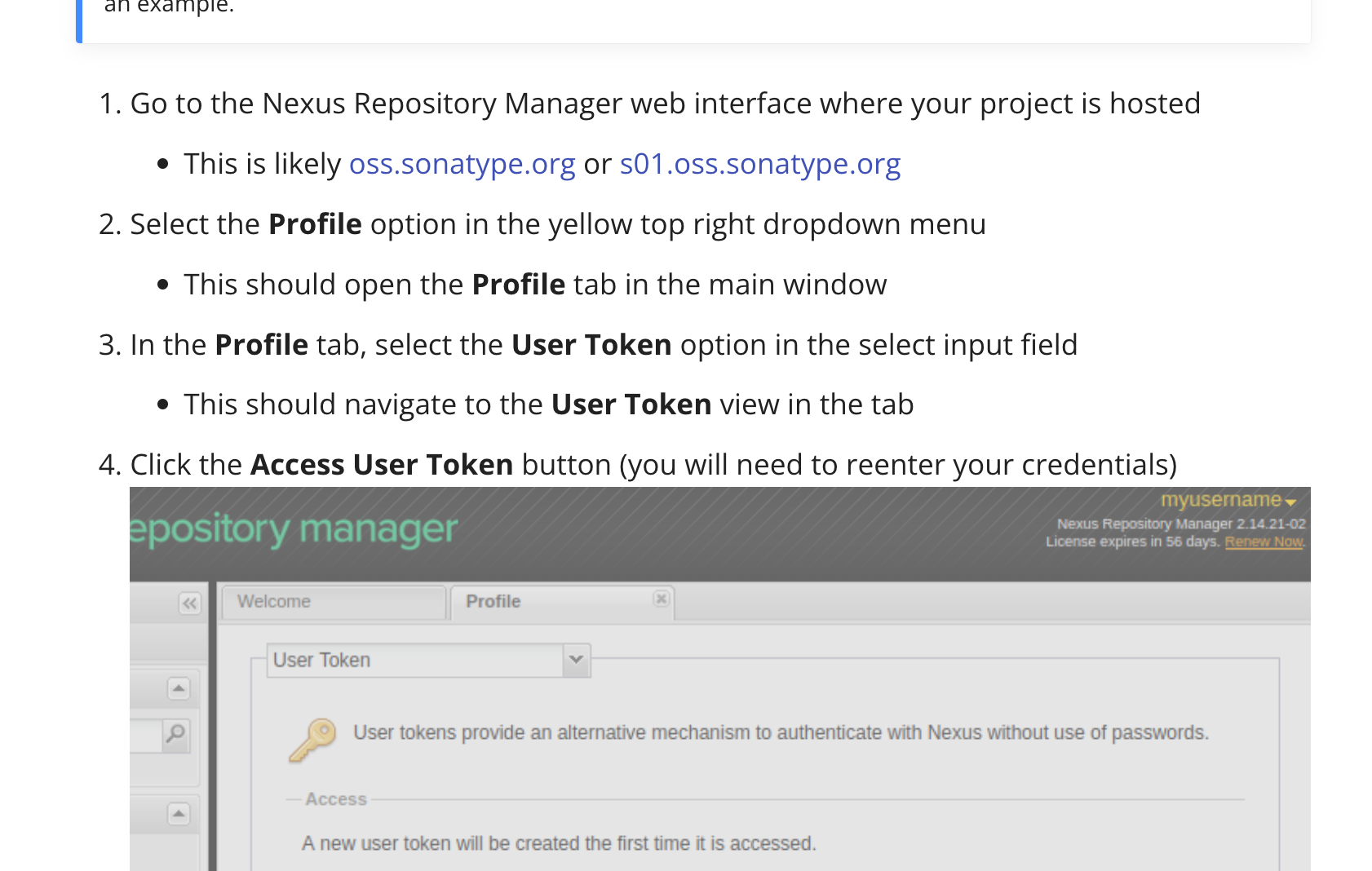Click the x icon on the Profile tab
1372x871 pixels.
click(660, 599)
